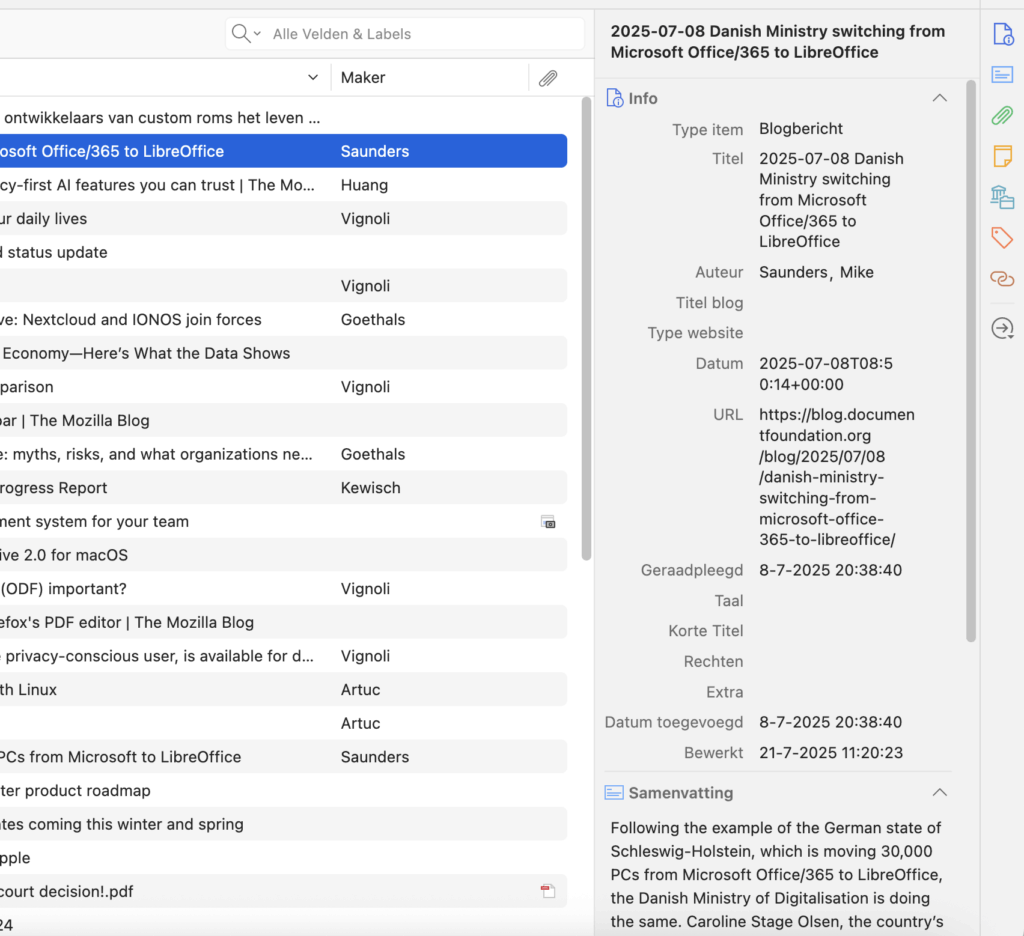Select the 'PCs from Microsoft to LibreOffice' row
Viewport: 1024px width, 936px height.
coord(283,757)
